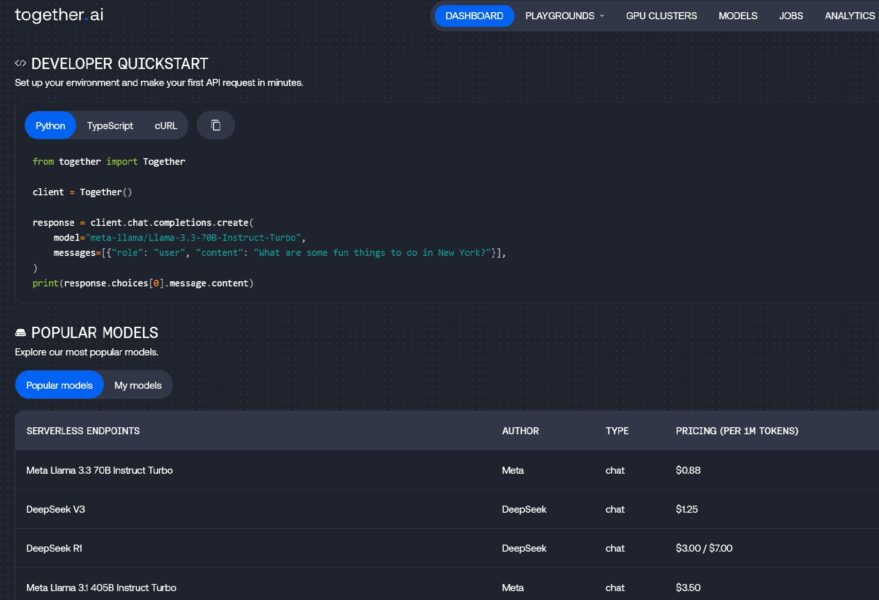Click the Popular Models heading
This screenshot has width=879, height=600.
(x=95, y=333)
